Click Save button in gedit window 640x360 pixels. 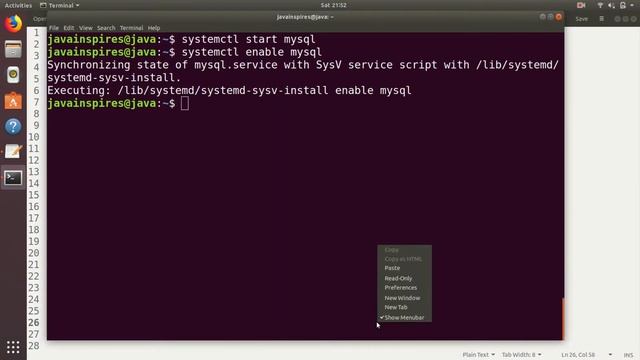(582, 19)
